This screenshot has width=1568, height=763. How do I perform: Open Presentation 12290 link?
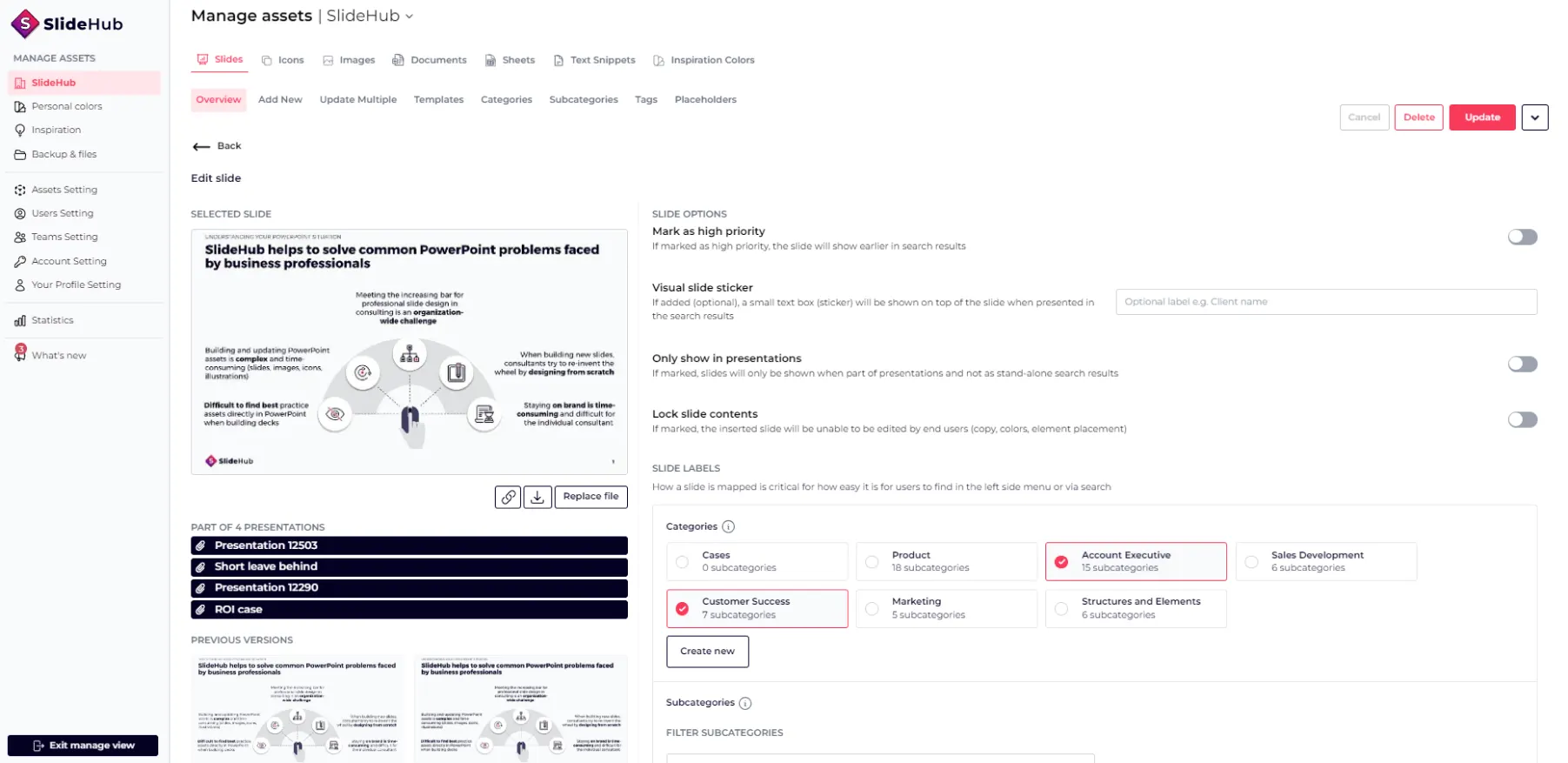point(409,588)
